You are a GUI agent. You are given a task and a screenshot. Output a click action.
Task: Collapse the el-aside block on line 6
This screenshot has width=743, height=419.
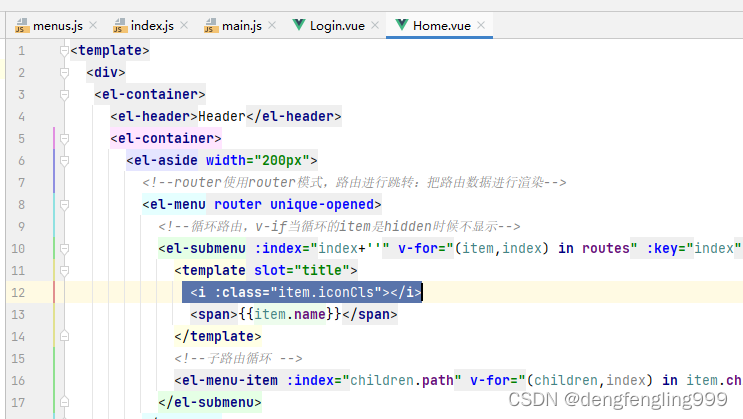pyautogui.click(x=64, y=161)
